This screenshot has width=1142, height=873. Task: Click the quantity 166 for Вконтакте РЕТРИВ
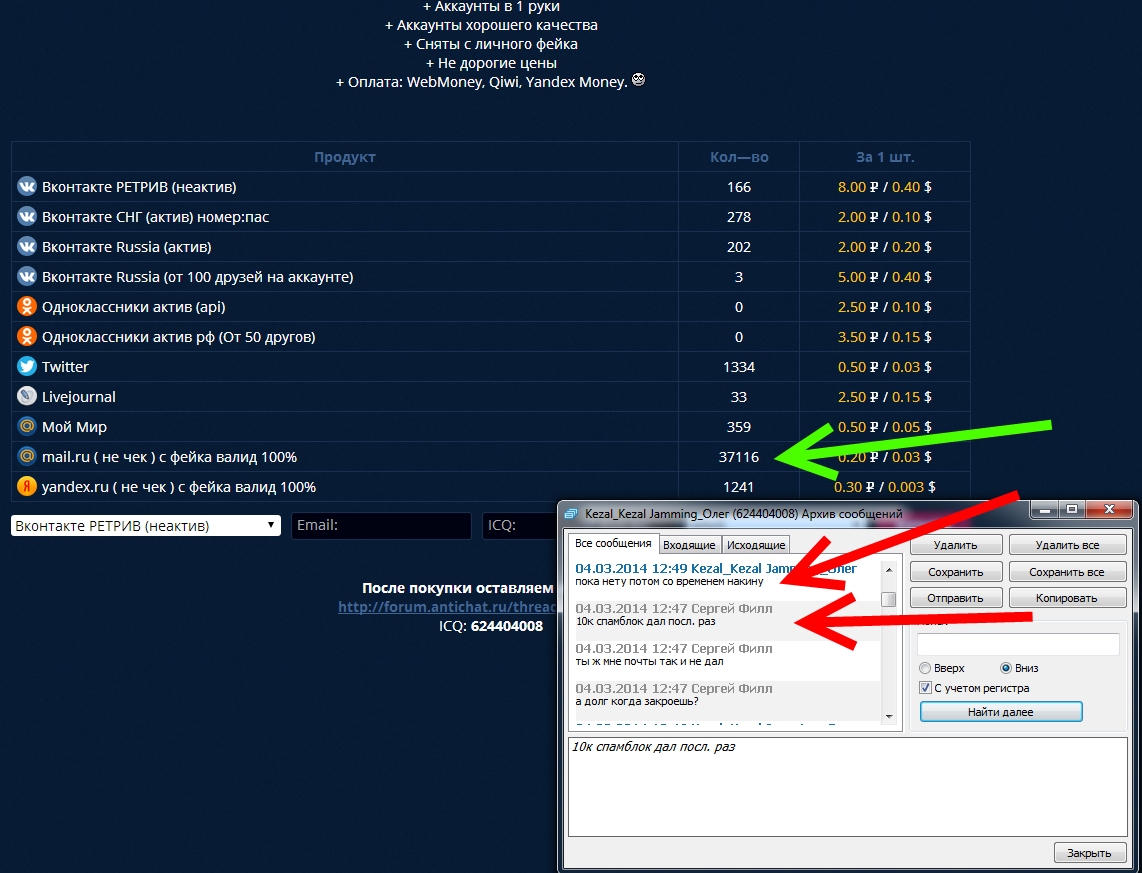coord(739,187)
